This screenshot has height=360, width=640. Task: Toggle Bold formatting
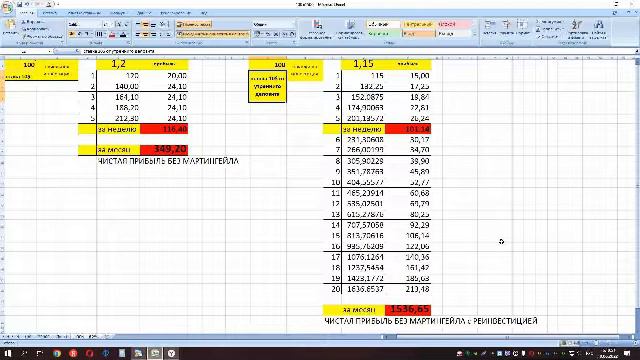tap(72, 35)
